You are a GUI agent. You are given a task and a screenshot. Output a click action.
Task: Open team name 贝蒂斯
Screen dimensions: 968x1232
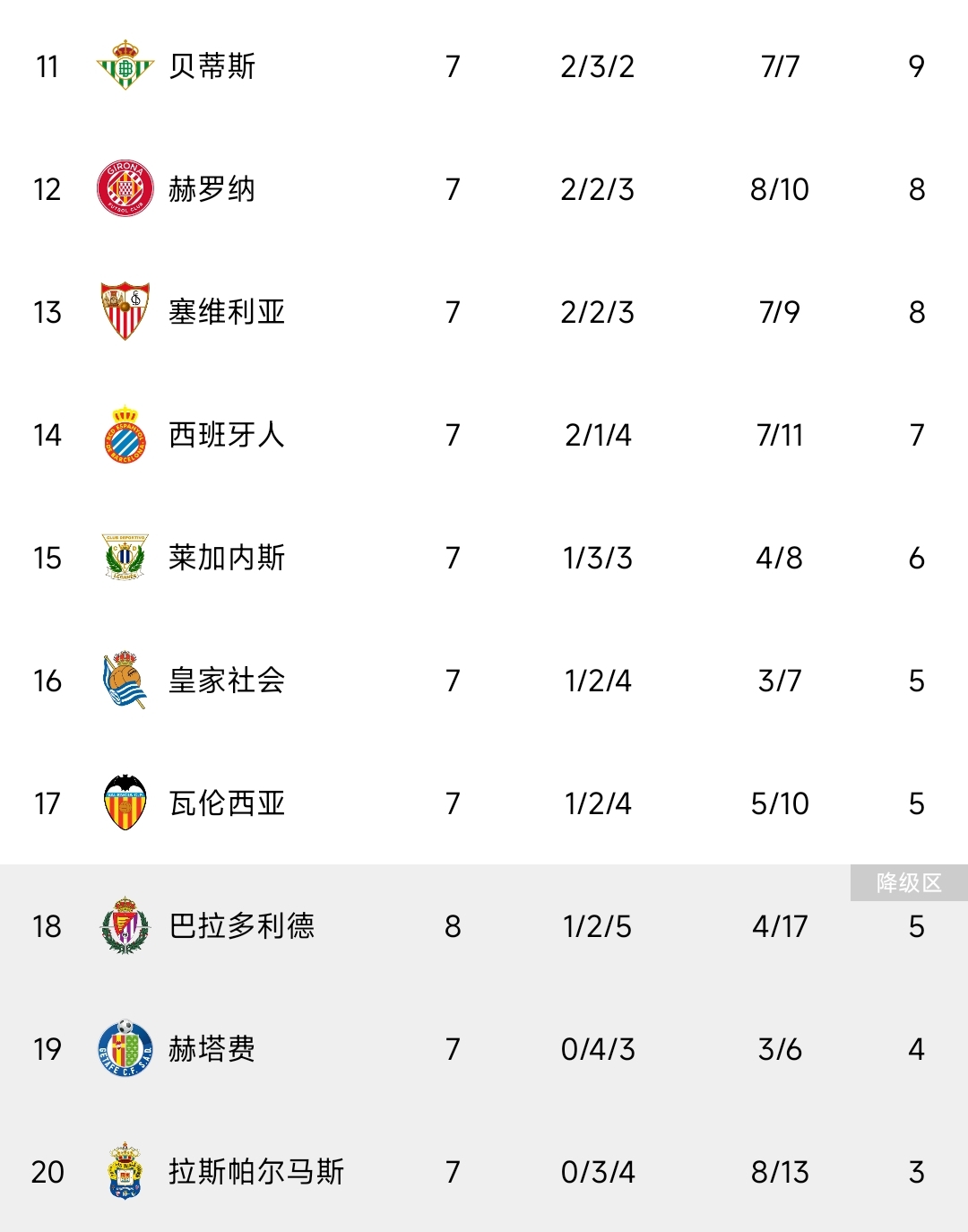point(212,66)
